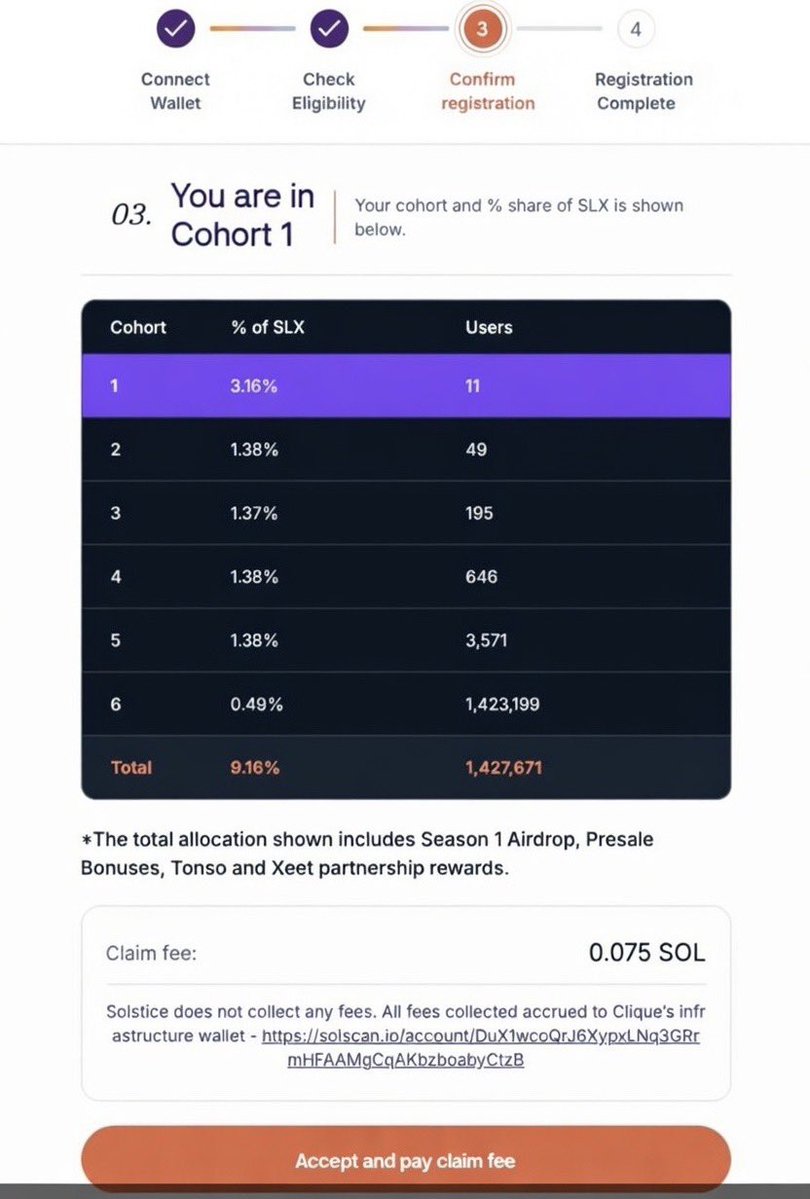Viewport: 810px width, 1199px height.
Task: Click the Cohort 6 row showing 0.49%
Action: coord(405,704)
